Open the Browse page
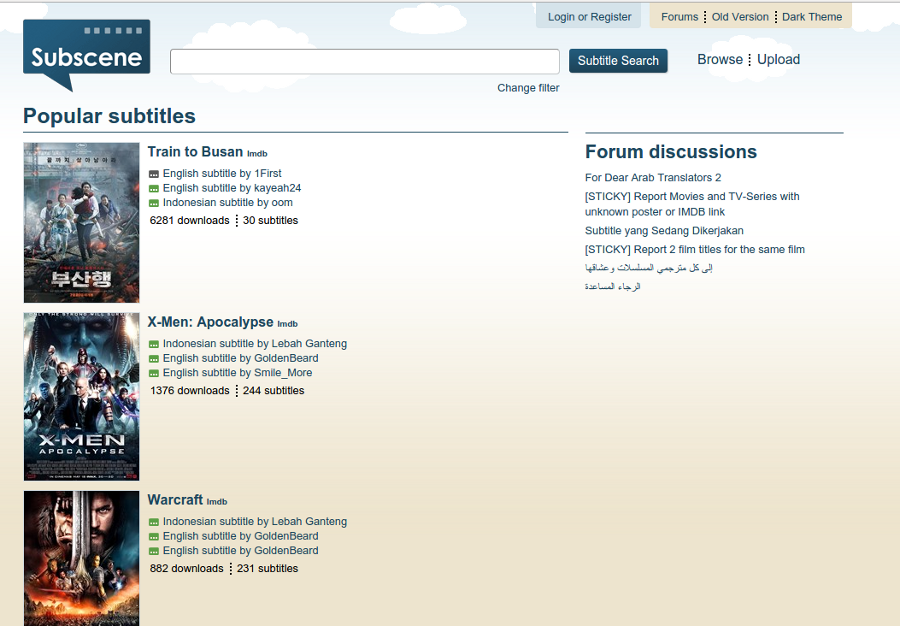The width and height of the screenshot is (900, 626). click(x=720, y=59)
